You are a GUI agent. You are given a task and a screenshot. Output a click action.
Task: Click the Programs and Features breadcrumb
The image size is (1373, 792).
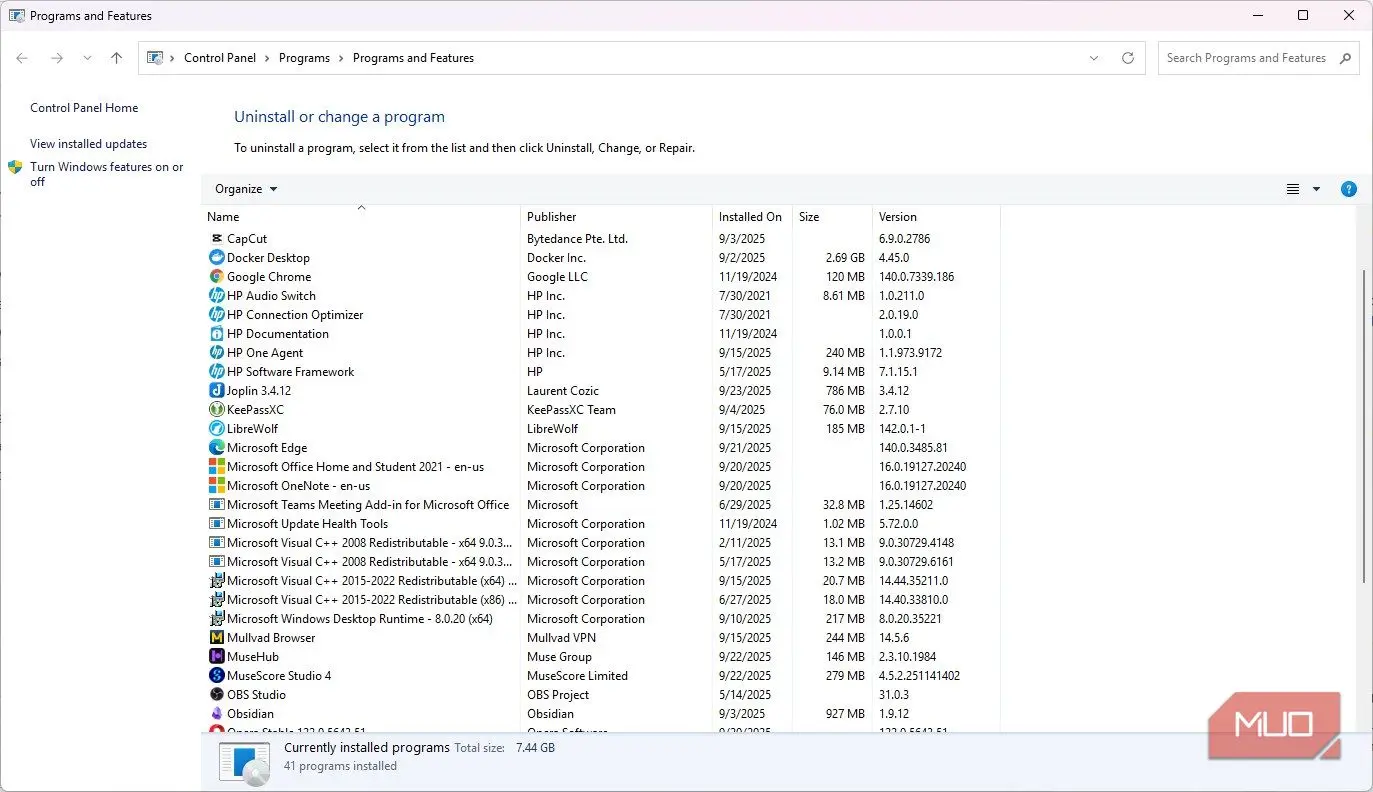coord(413,58)
